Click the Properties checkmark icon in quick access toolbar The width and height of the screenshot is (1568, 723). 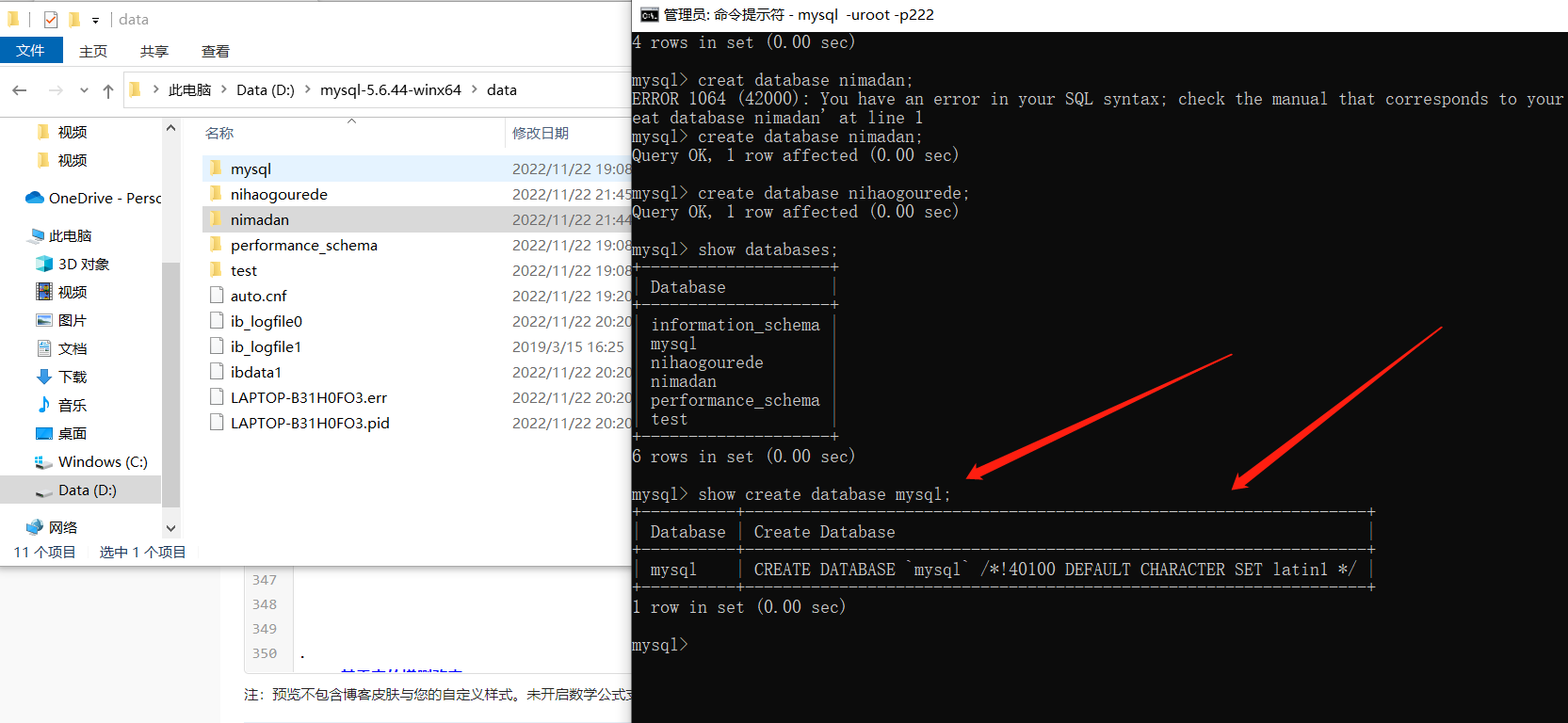tap(51, 19)
